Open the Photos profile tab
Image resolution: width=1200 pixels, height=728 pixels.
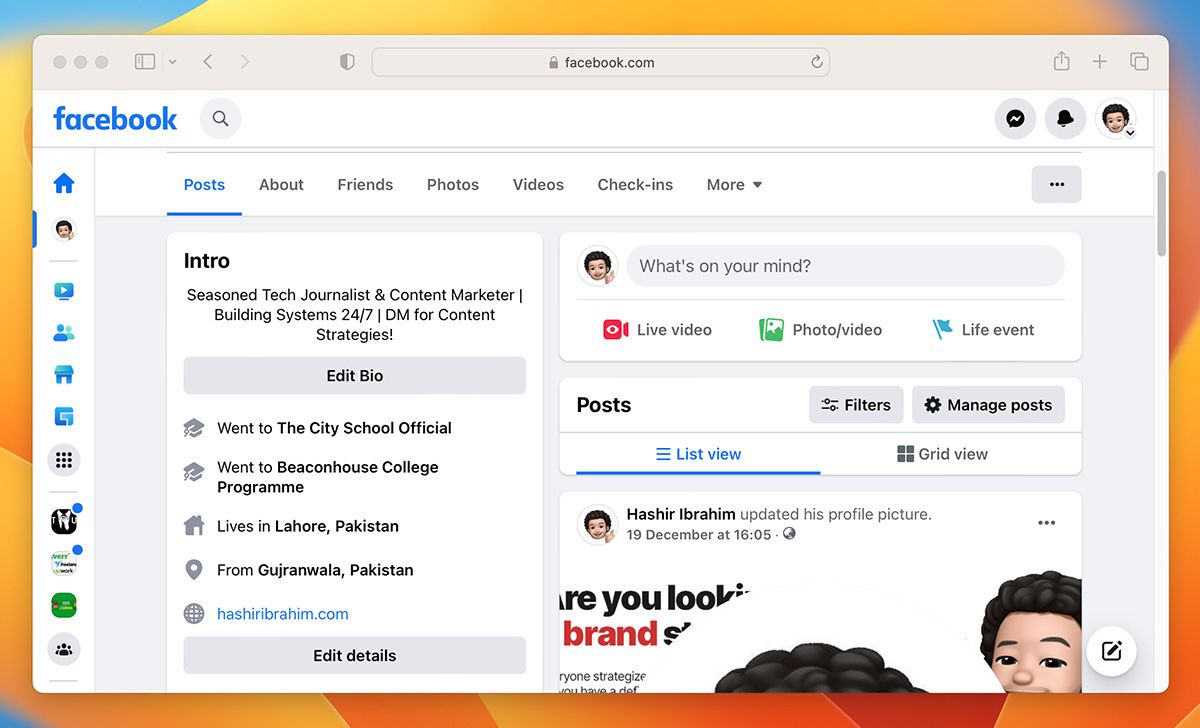(453, 185)
